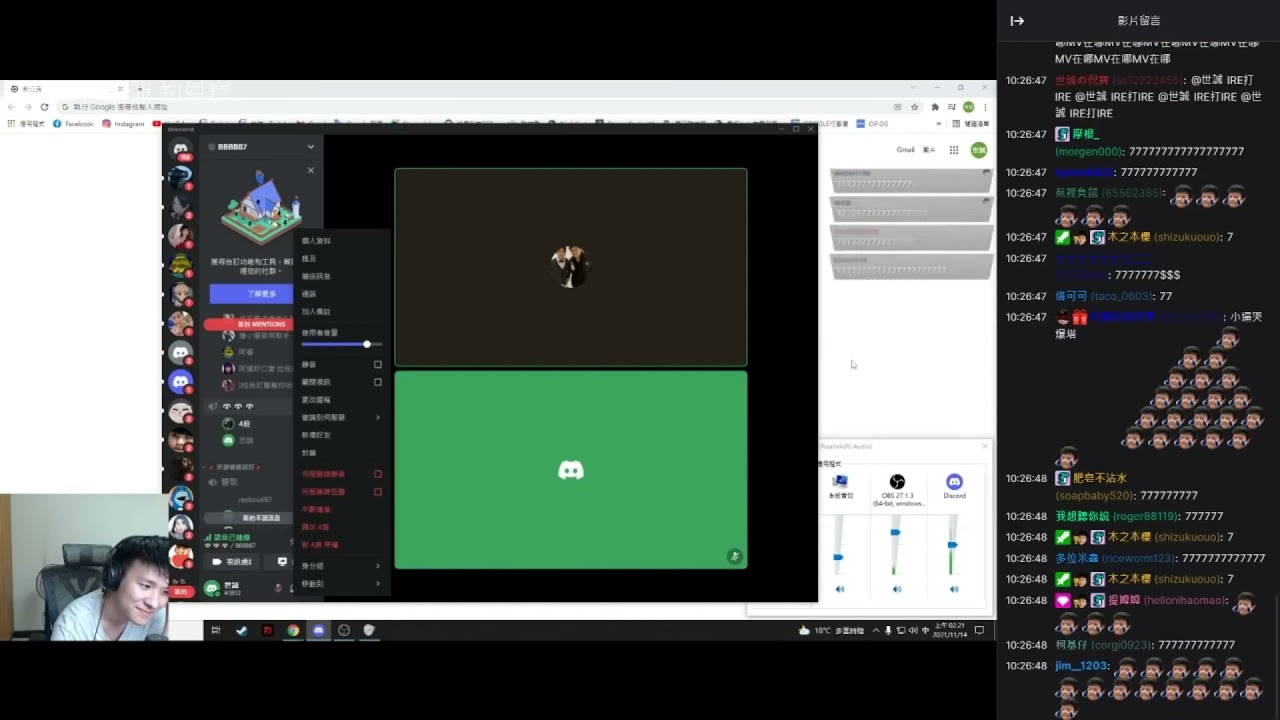Click the blue Discord-logo server icon in sidebar

(180, 381)
